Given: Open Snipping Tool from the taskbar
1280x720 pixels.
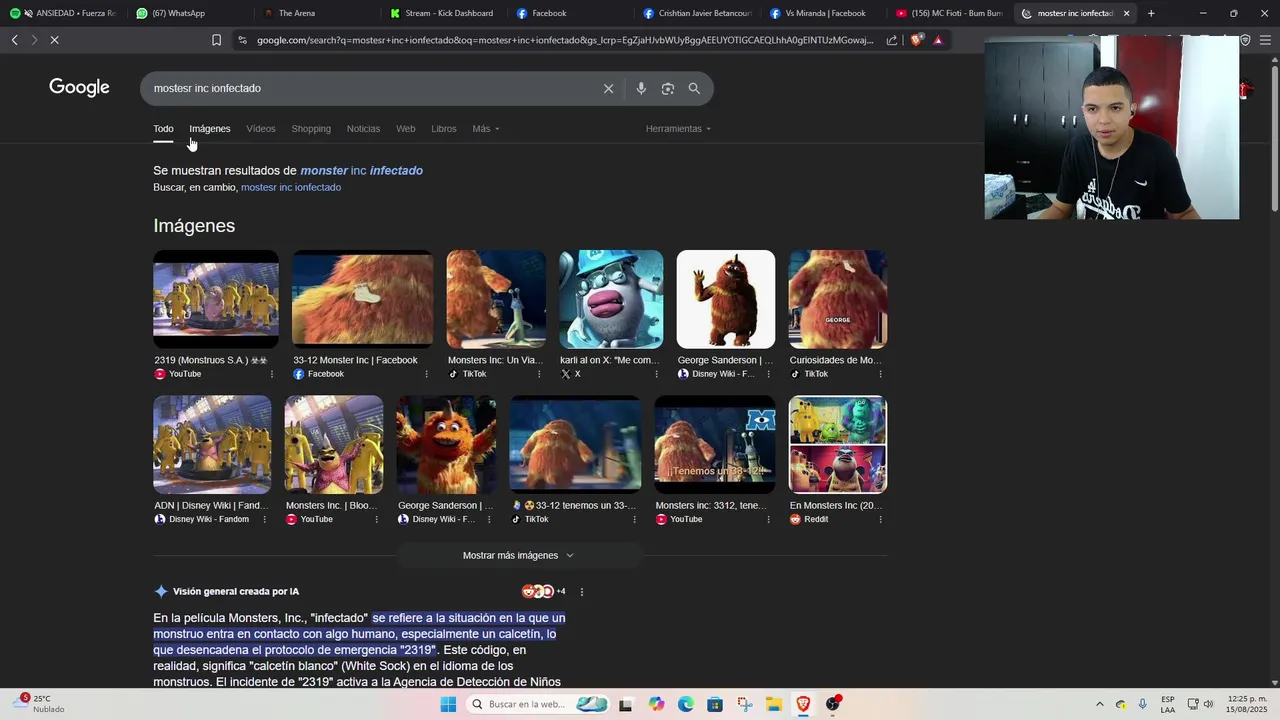Looking at the screenshot, I should (x=744, y=704).
